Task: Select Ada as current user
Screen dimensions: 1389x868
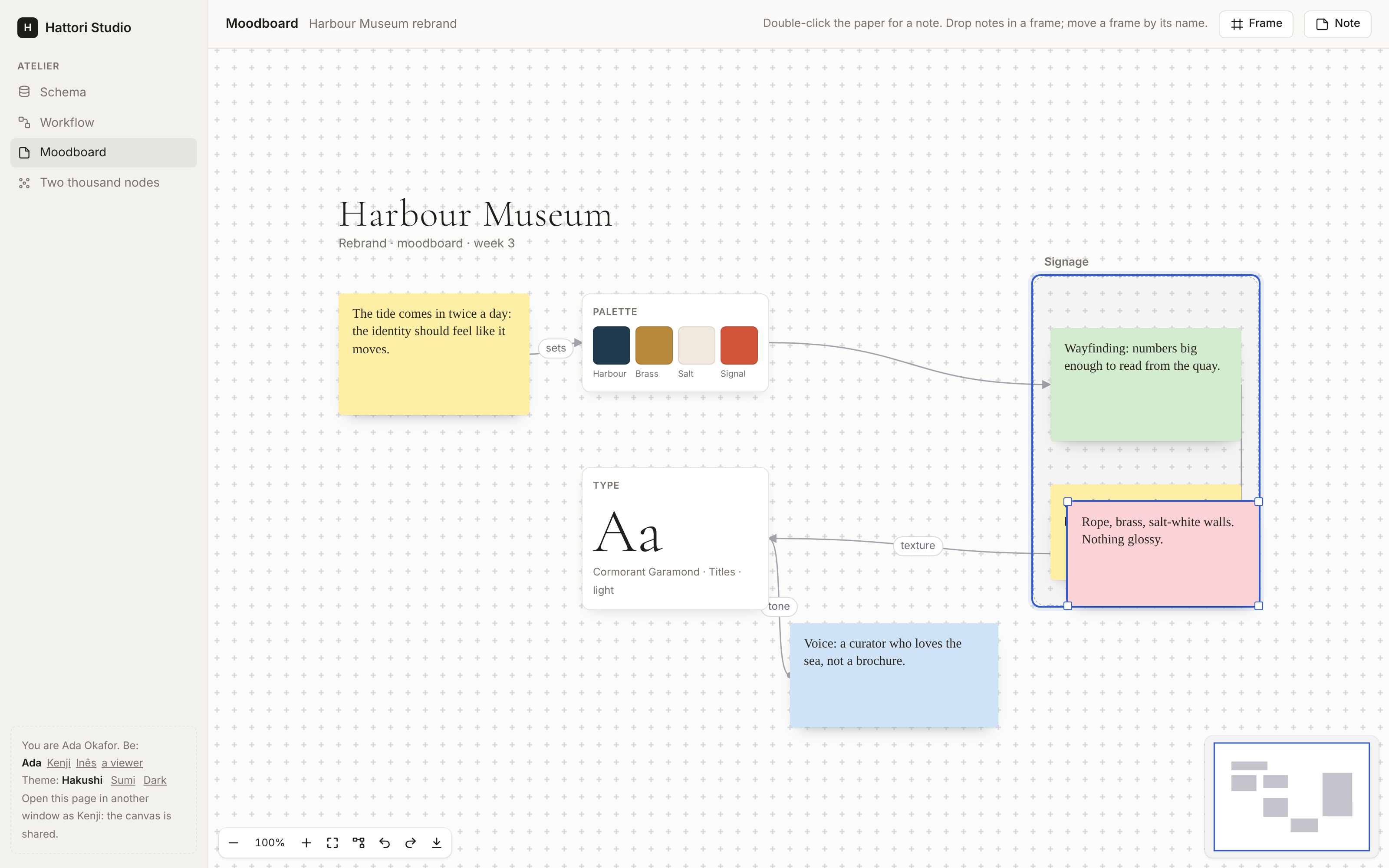Action: click(32, 763)
